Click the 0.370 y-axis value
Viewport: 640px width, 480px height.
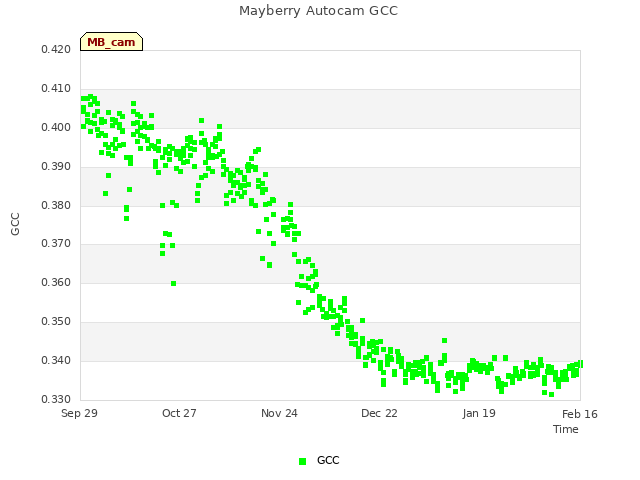[56, 244]
